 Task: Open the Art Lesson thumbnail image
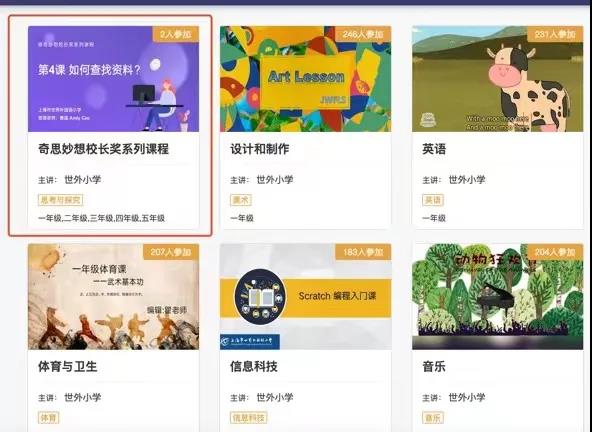point(305,79)
